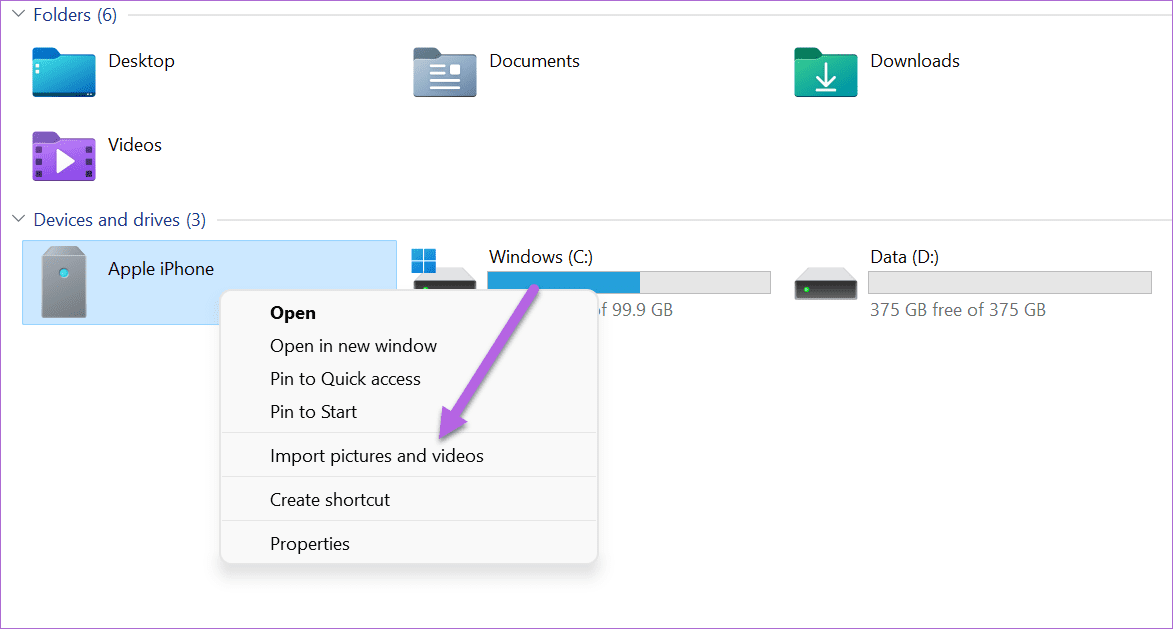The width and height of the screenshot is (1173, 629).
Task: Select Pin to Start option
Action: [x=408, y=411]
